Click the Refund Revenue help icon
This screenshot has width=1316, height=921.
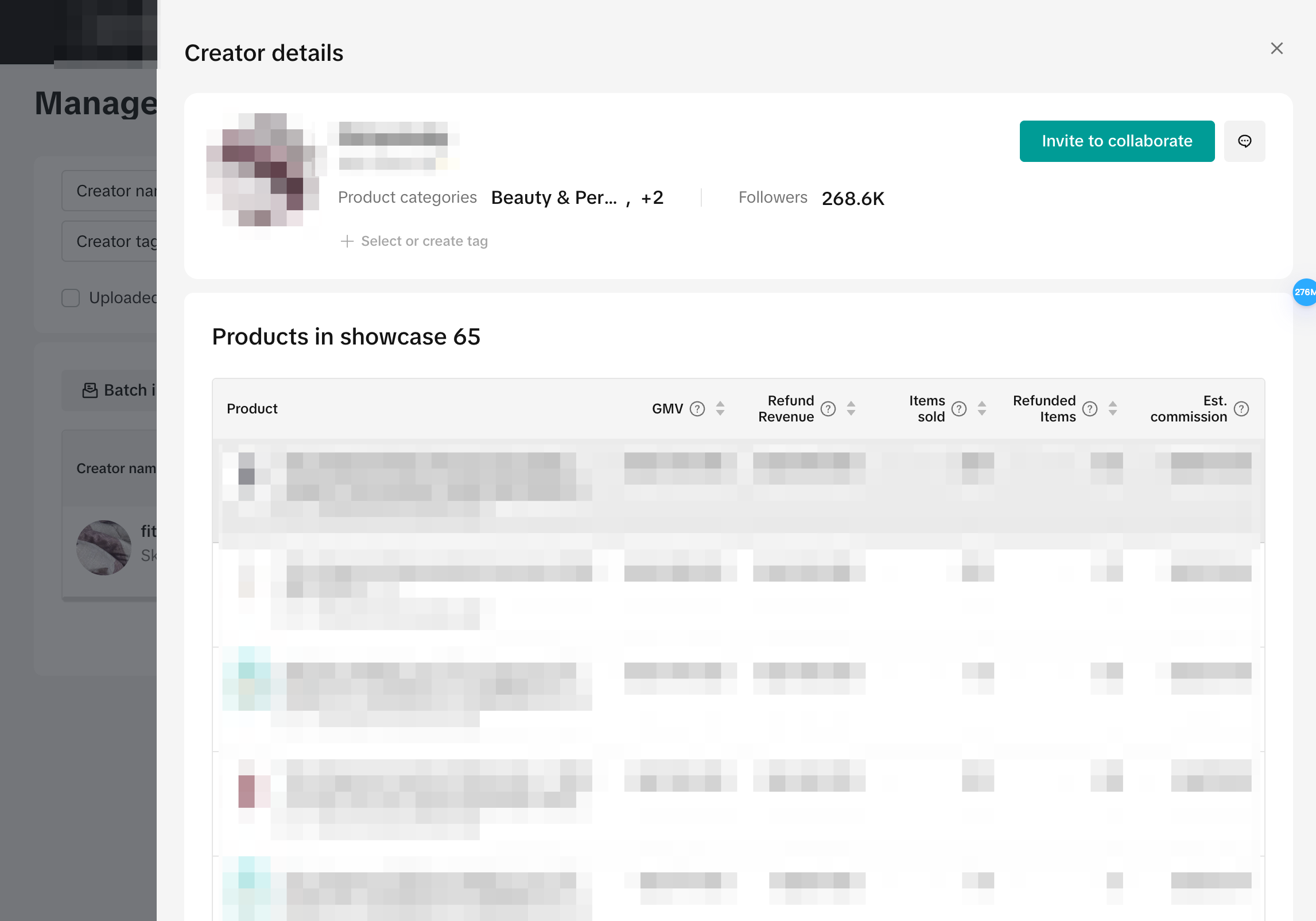point(828,409)
